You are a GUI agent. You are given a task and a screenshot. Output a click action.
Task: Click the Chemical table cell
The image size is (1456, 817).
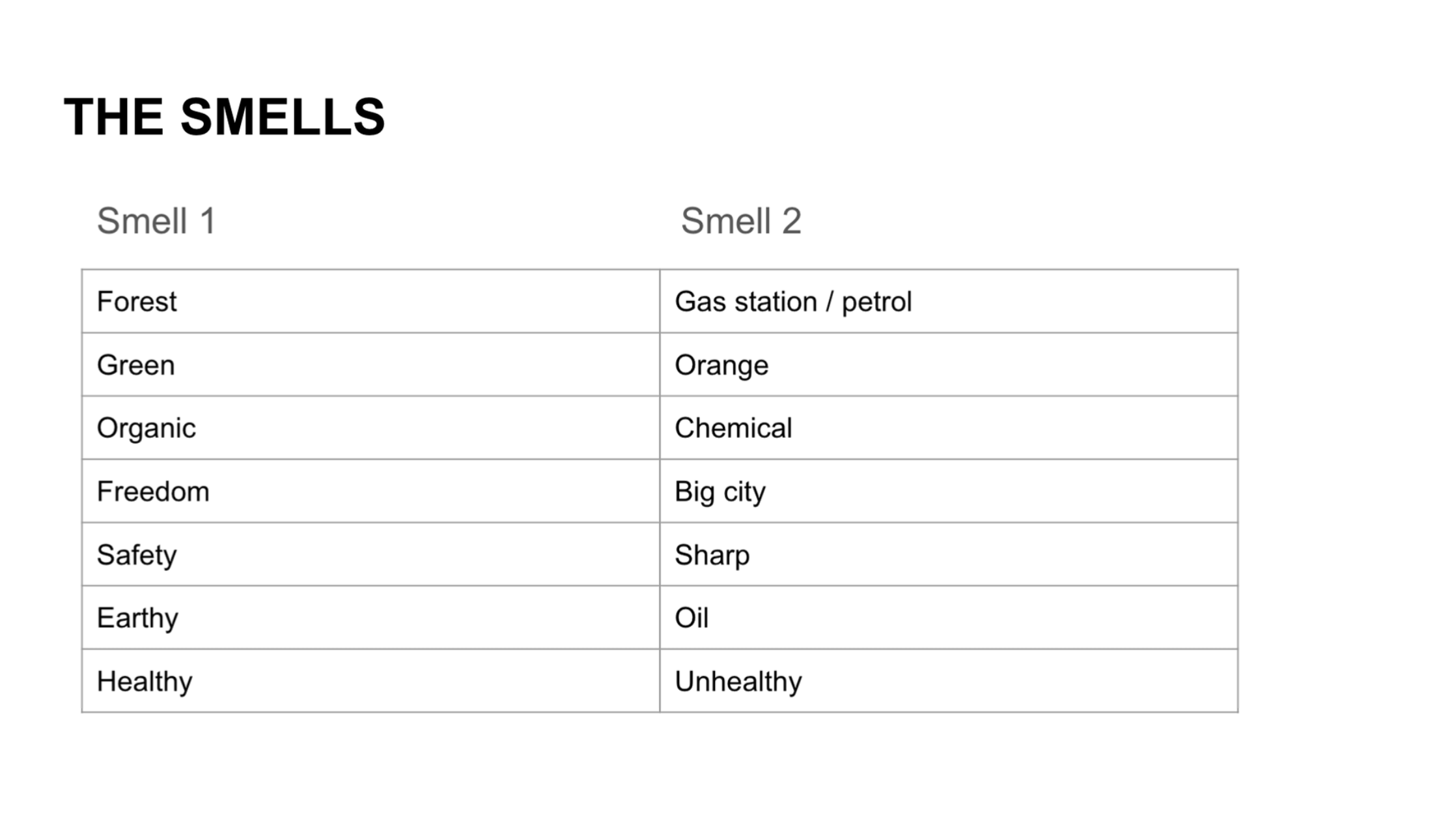click(x=949, y=427)
